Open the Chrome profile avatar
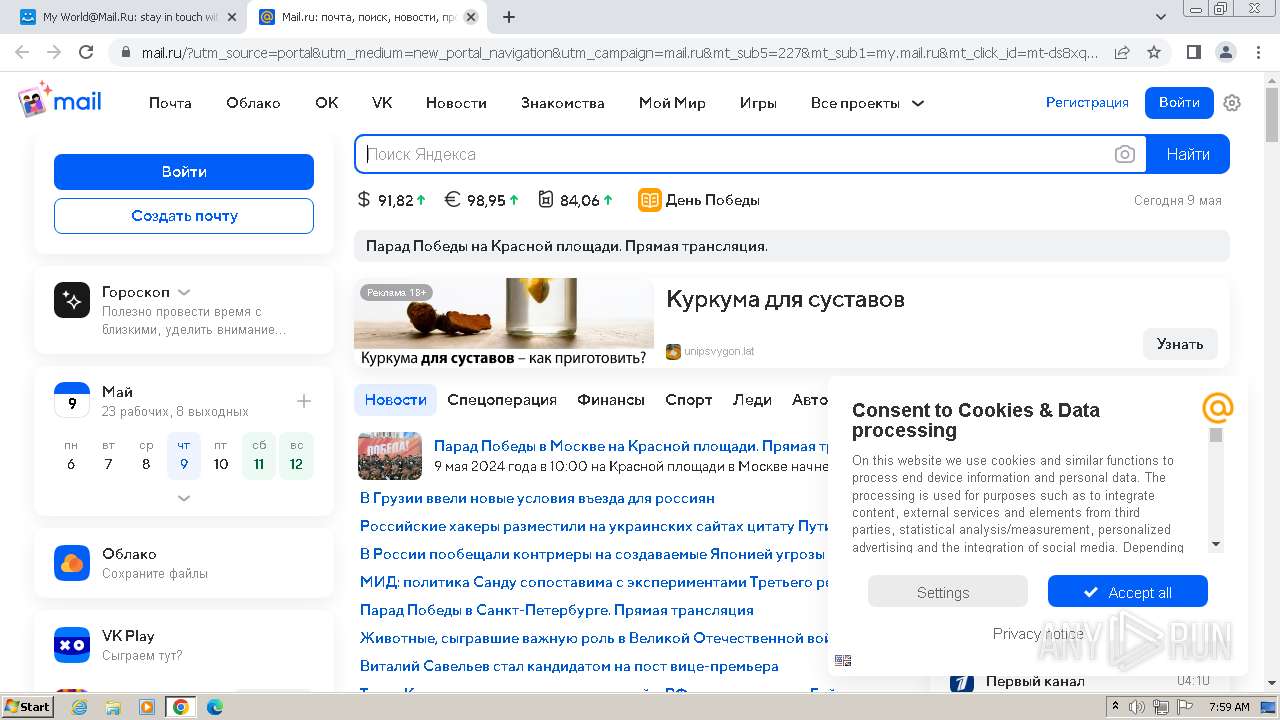Screen dimensions: 1280x720 pos(1225,52)
